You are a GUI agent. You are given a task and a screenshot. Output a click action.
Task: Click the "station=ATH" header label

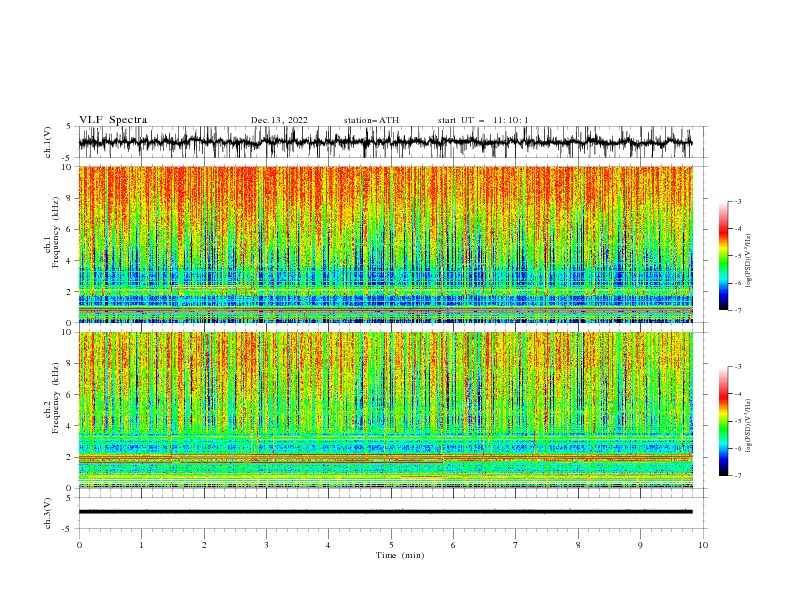pyautogui.click(x=371, y=120)
